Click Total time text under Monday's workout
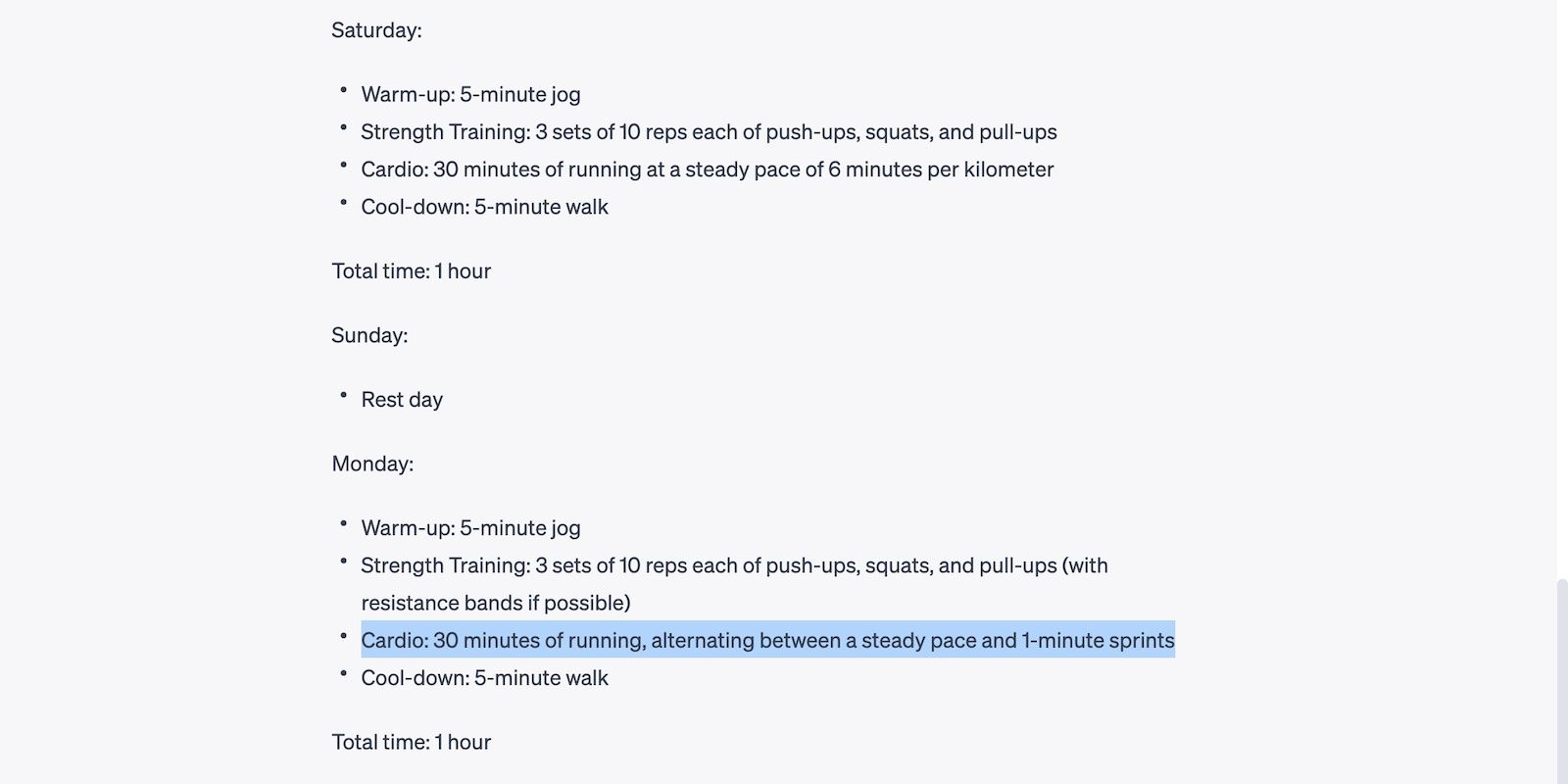This screenshot has height=784, width=1568. tap(411, 743)
